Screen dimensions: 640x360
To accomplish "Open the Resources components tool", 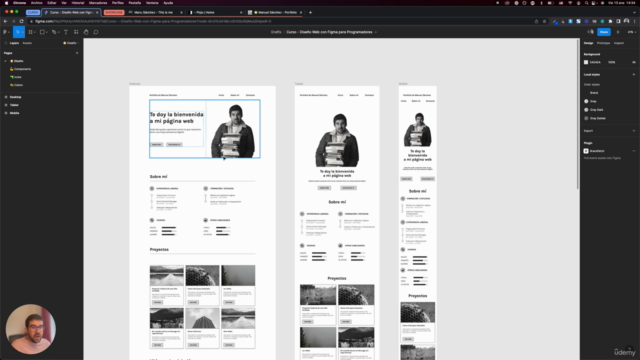I will coord(76,32).
